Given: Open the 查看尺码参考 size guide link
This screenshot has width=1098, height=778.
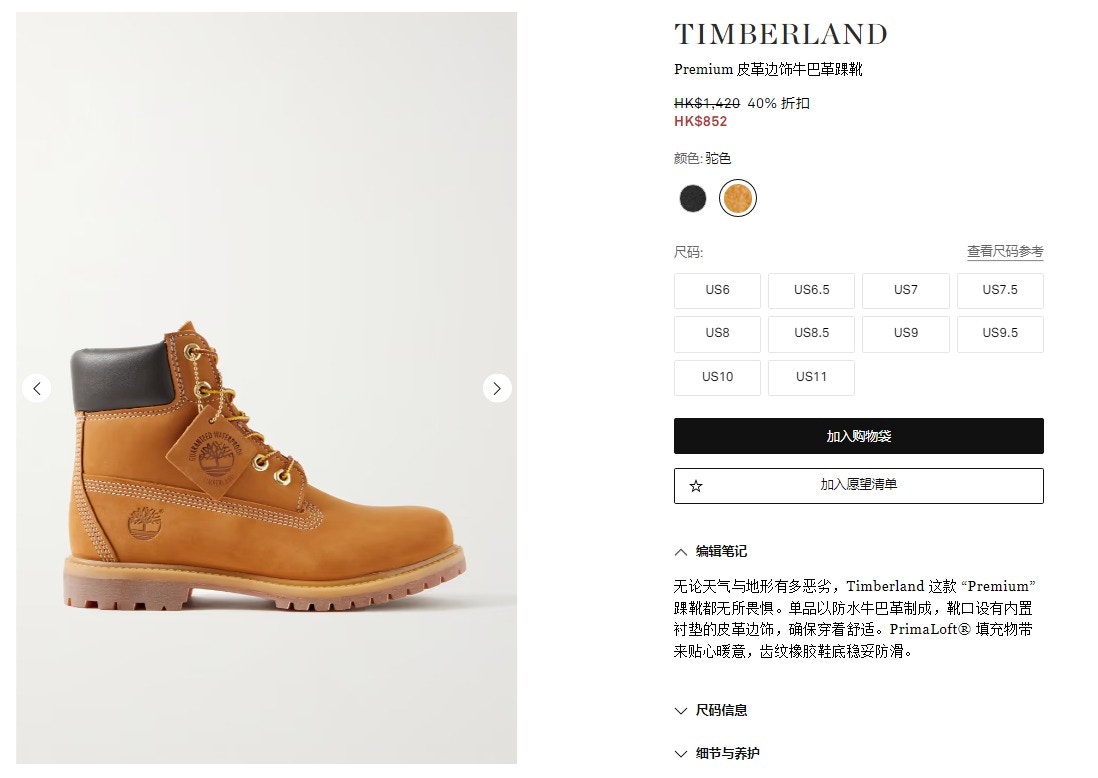Looking at the screenshot, I should point(1005,251).
